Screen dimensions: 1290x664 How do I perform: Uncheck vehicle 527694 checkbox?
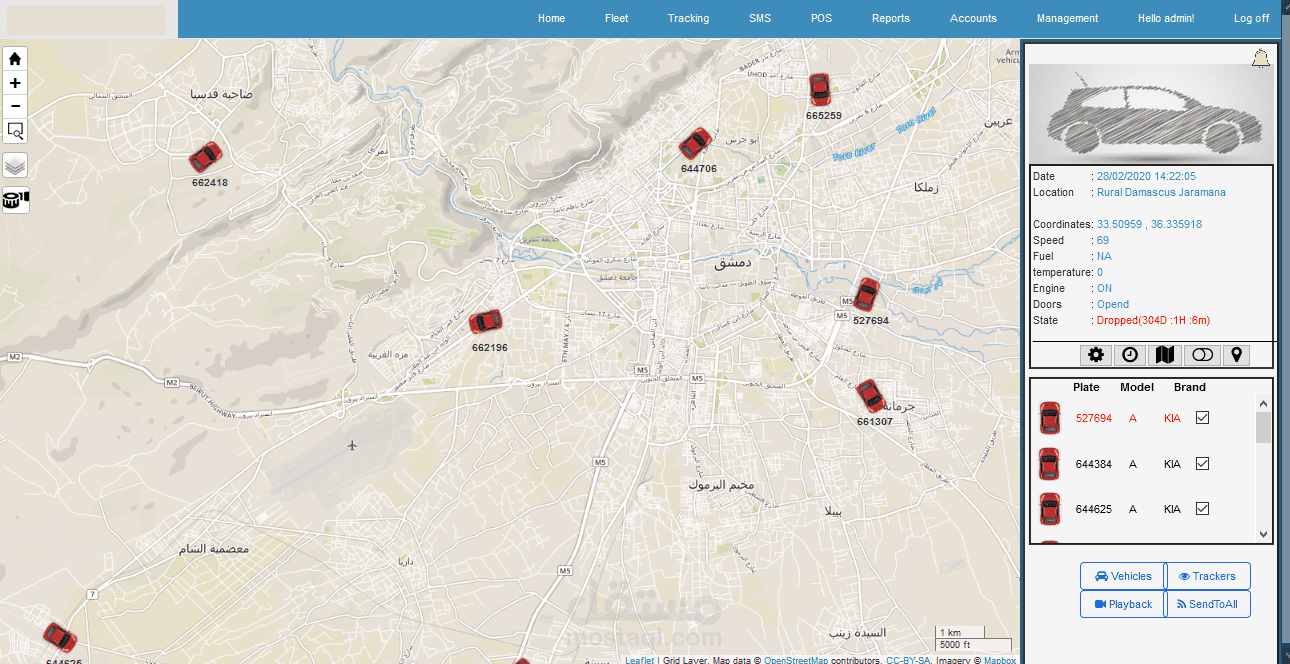[x=1203, y=418]
